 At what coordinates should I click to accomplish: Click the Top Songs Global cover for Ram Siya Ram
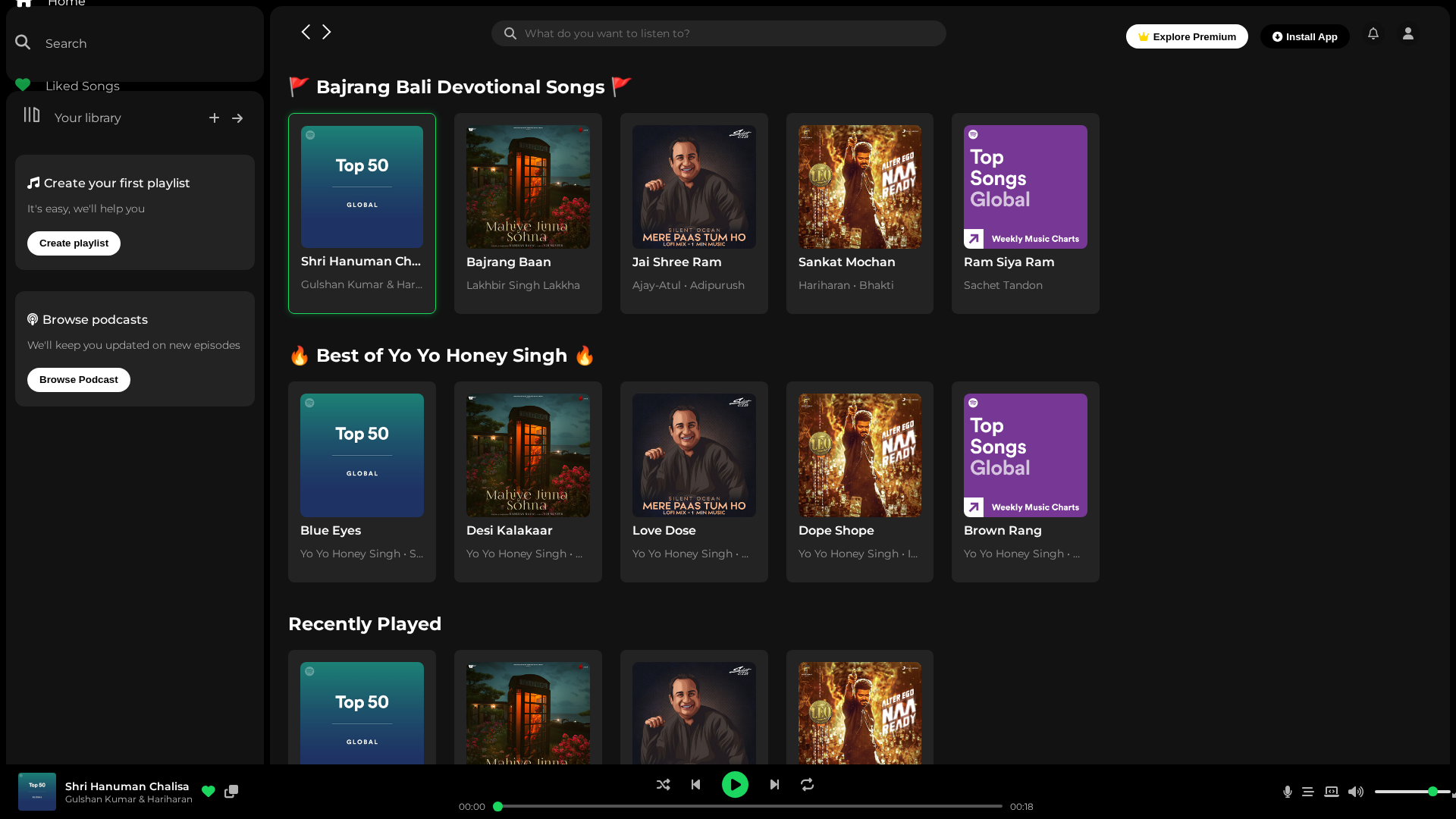click(x=1025, y=187)
